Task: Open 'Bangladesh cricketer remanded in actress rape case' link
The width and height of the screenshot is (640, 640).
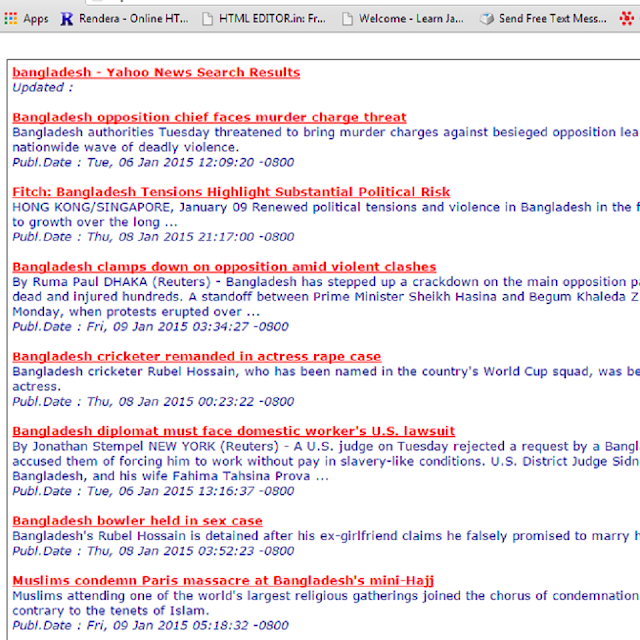Action: (196, 357)
